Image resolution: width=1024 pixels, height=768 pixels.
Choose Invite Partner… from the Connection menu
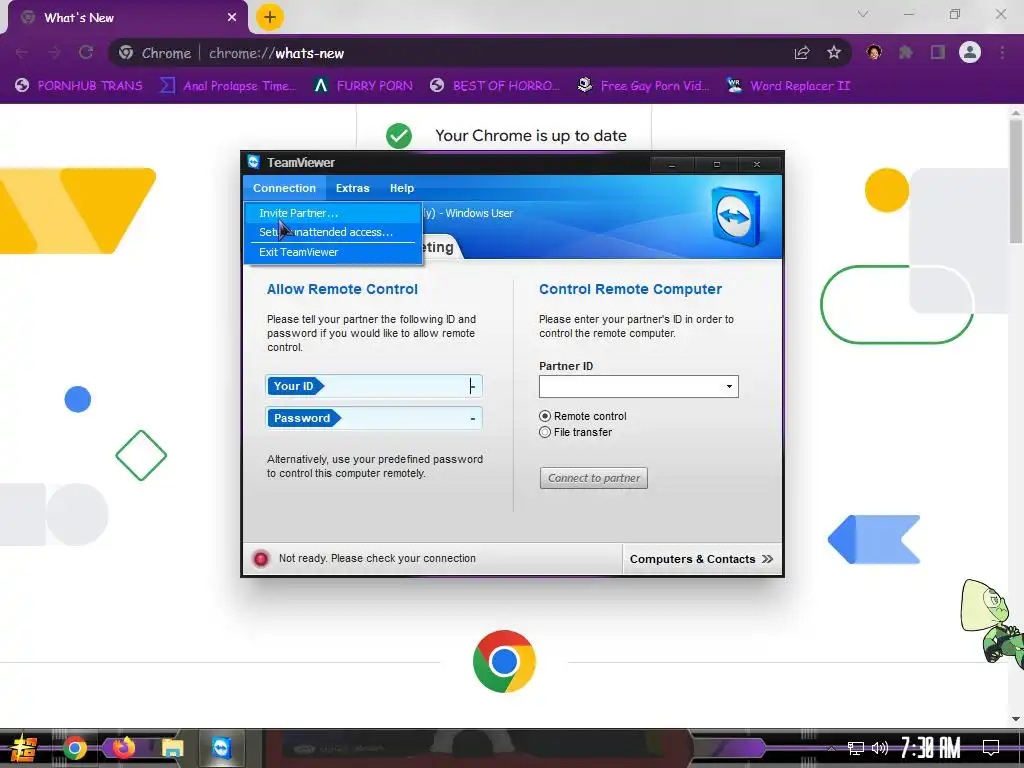click(333, 213)
